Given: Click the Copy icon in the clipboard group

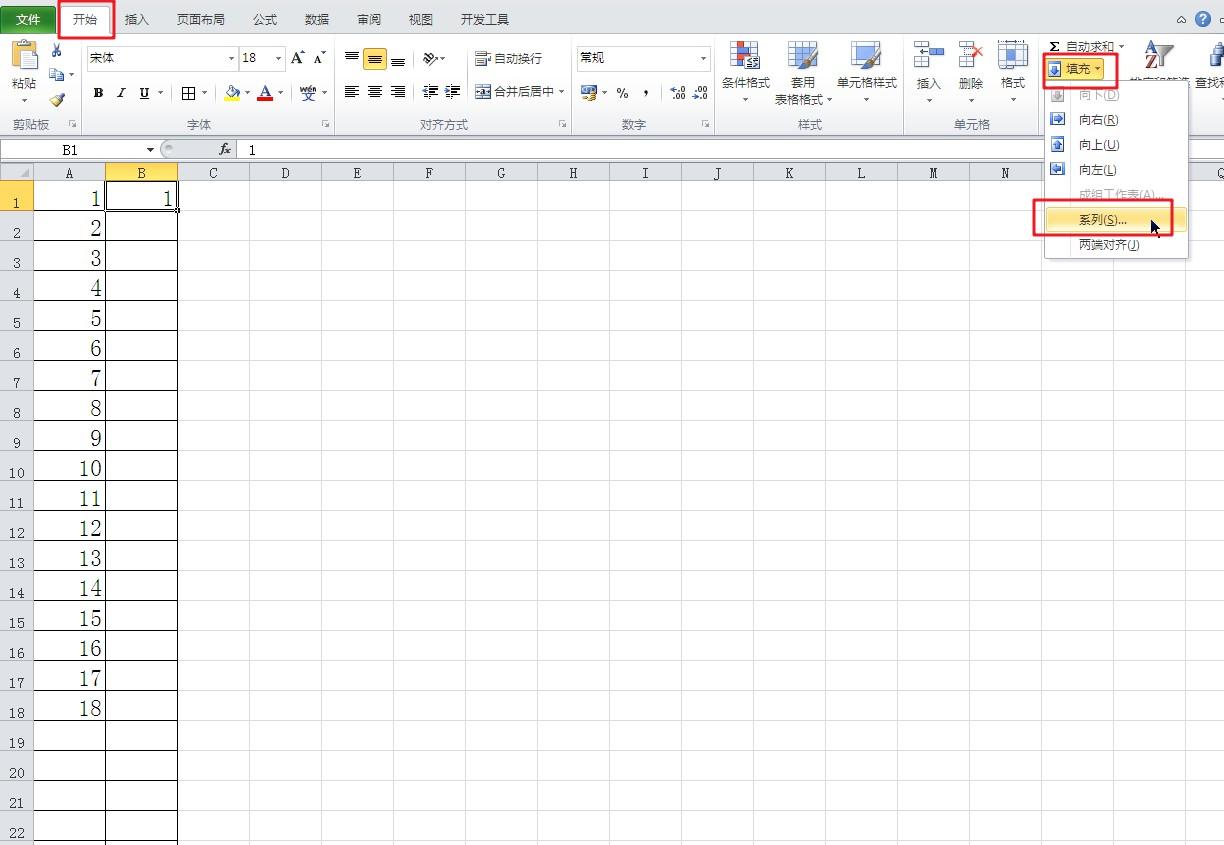Looking at the screenshot, I should 57,75.
